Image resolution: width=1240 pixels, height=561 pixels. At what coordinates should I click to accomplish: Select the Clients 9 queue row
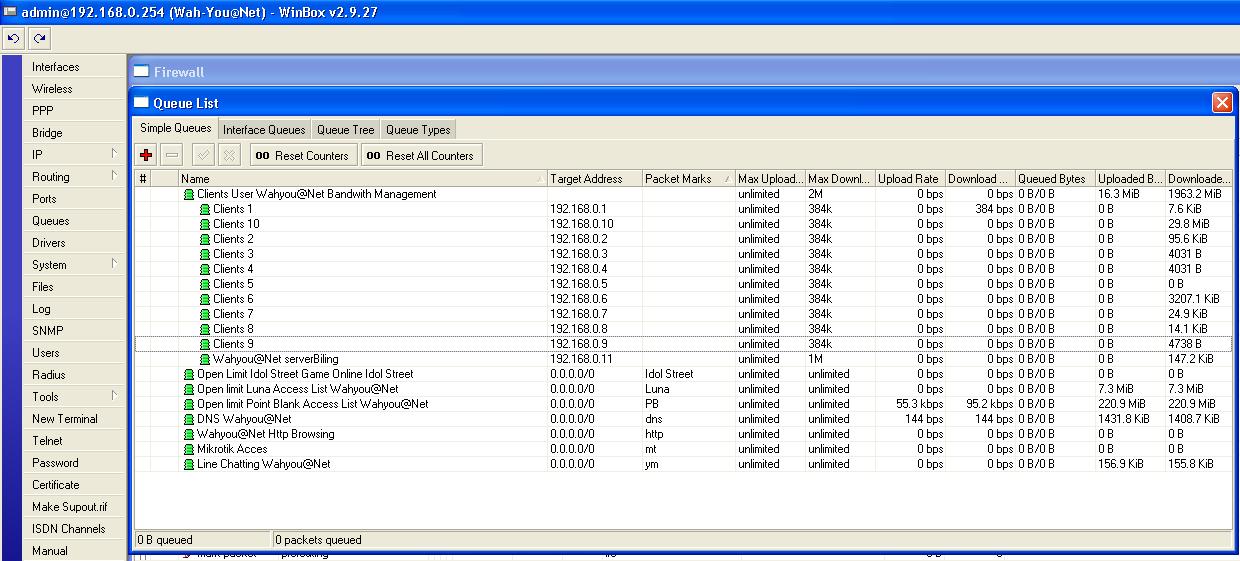pyautogui.click(x=683, y=344)
